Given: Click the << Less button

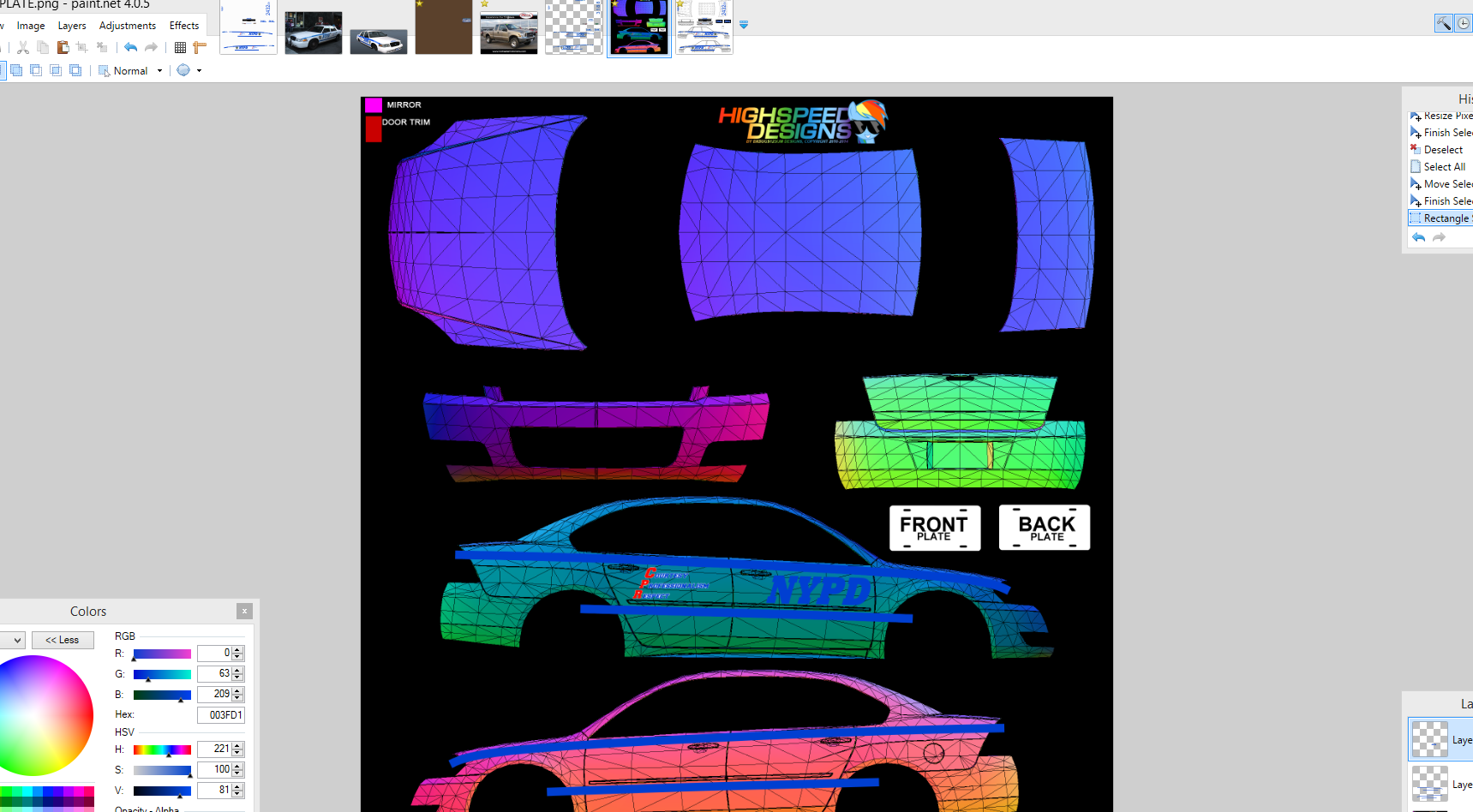Looking at the screenshot, I should point(63,640).
